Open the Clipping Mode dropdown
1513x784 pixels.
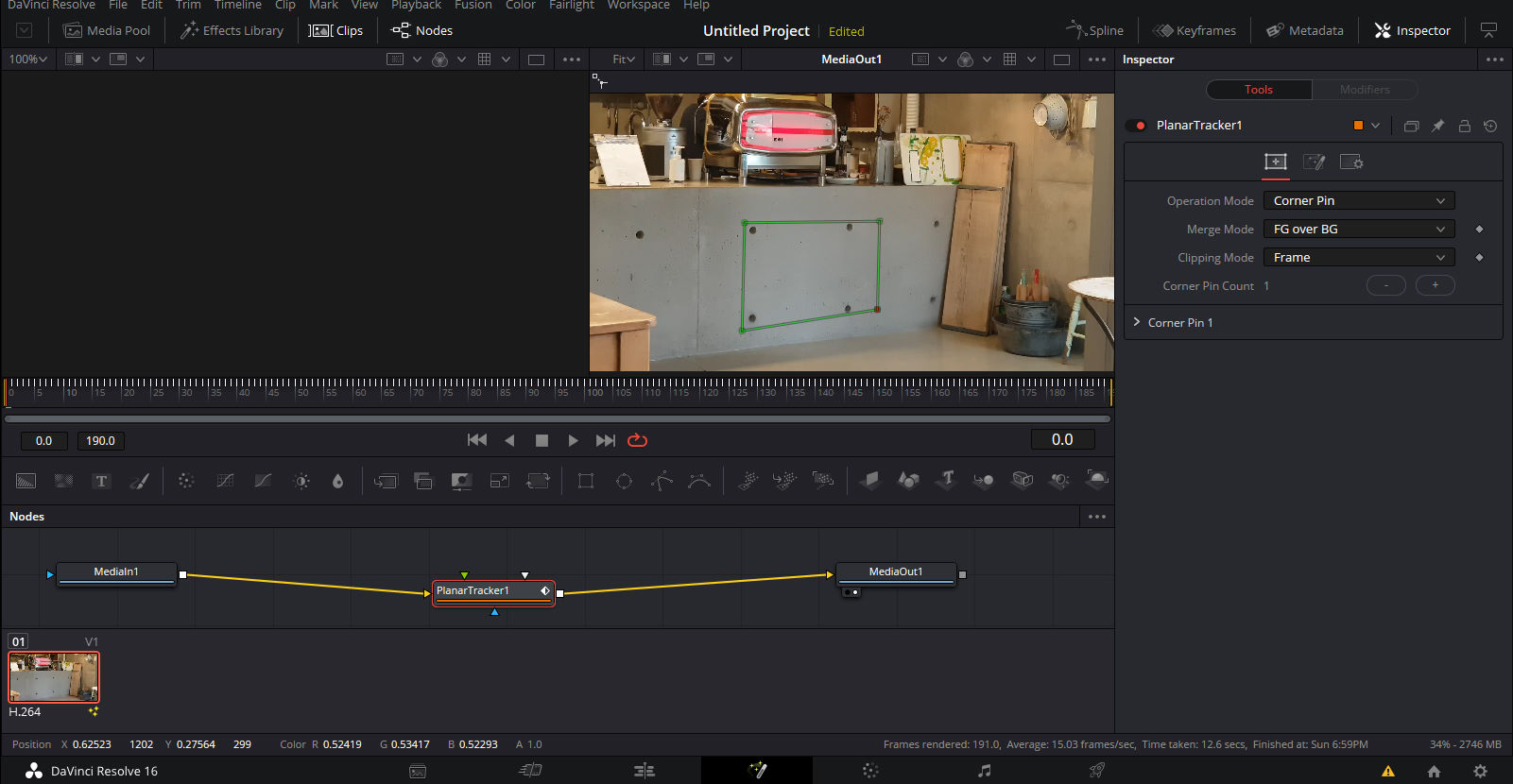tap(1358, 257)
